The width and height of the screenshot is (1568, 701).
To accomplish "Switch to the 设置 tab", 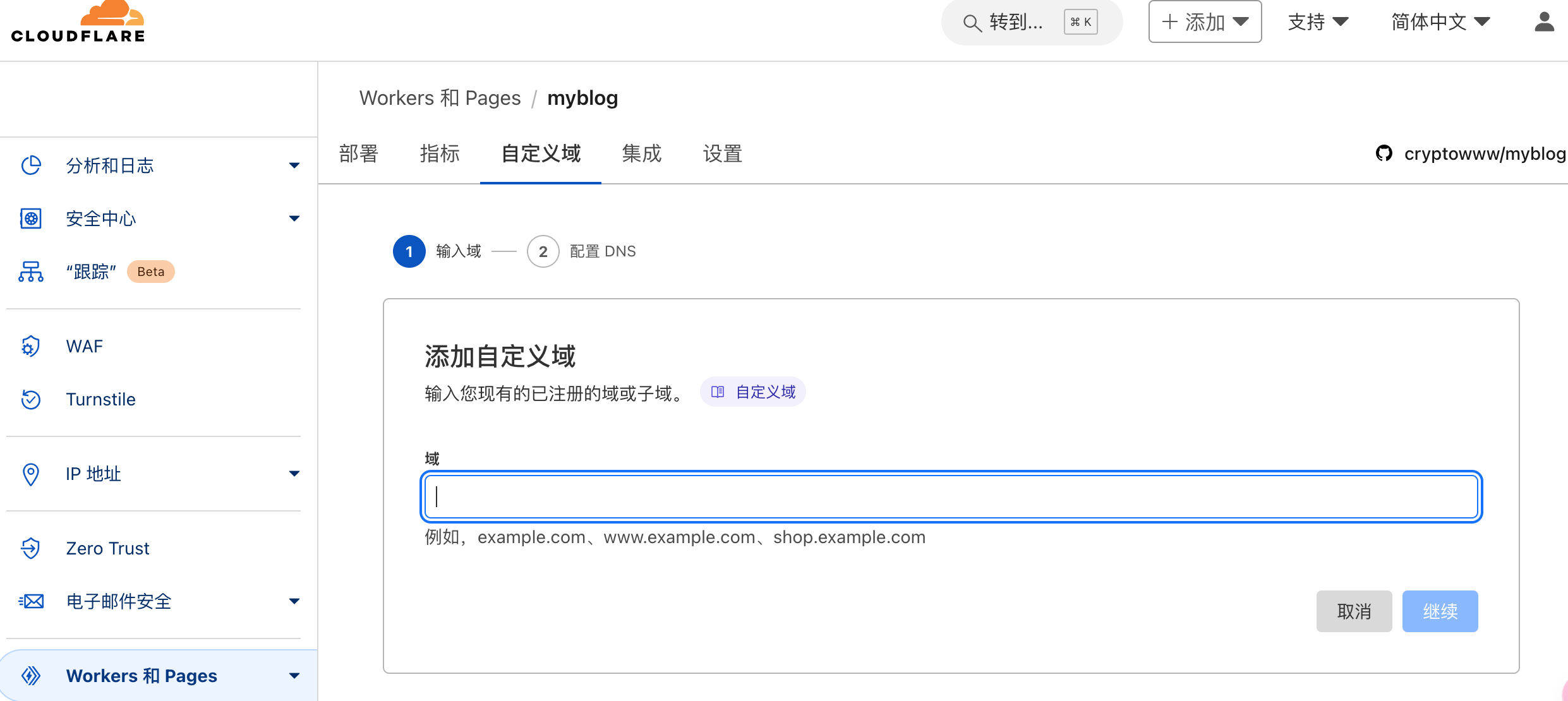I will coord(723,153).
